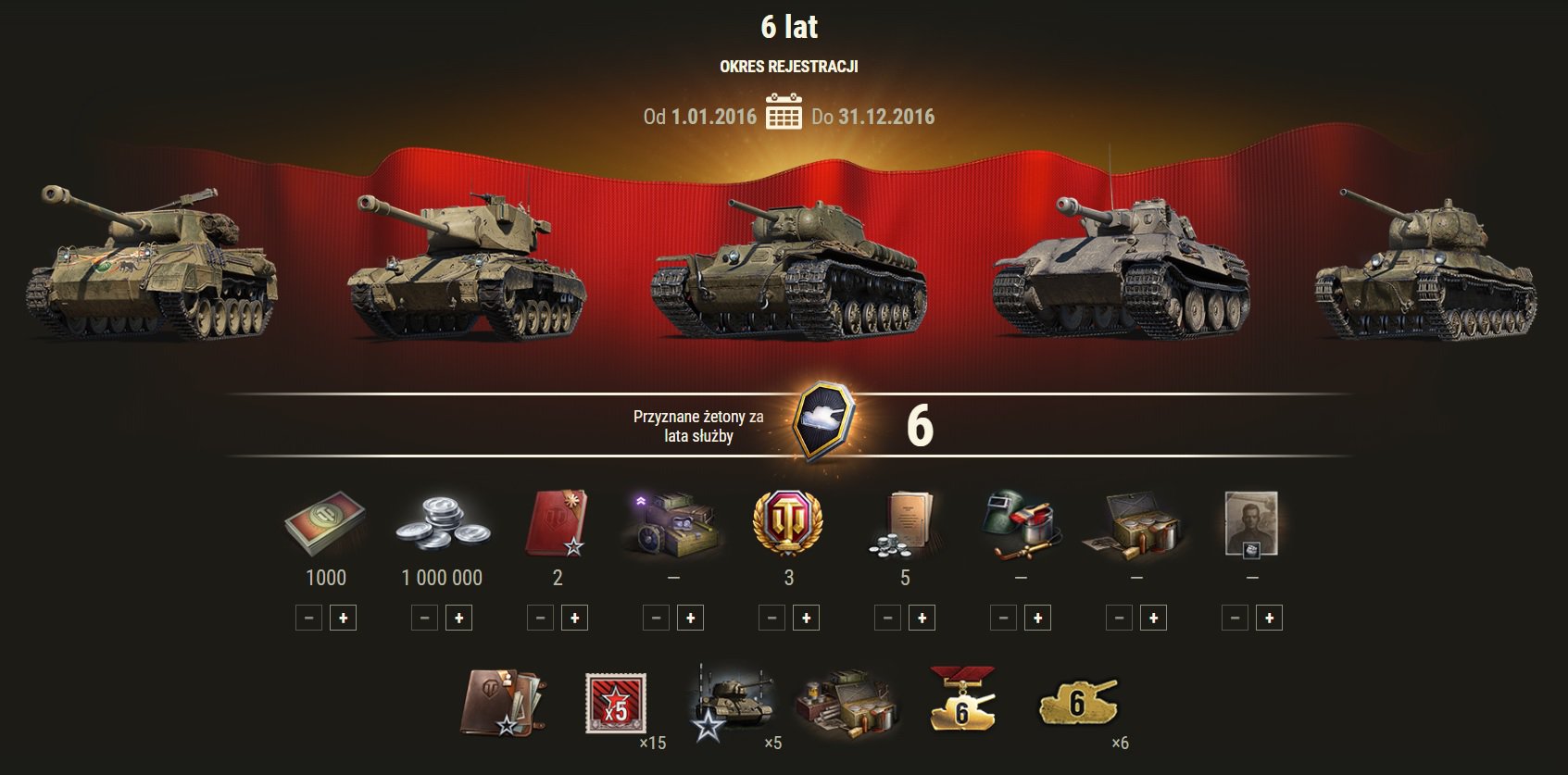Increase documents with coins count plus

coord(922,618)
